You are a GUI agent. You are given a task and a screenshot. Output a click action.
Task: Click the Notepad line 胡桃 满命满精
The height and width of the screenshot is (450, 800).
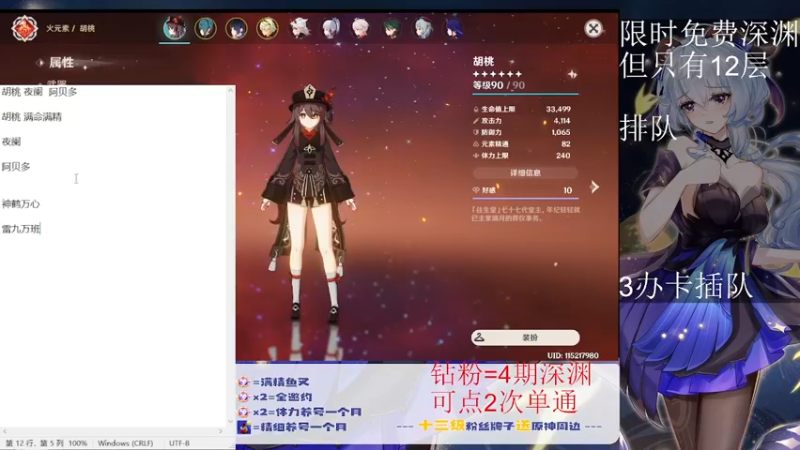click(32, 117)
